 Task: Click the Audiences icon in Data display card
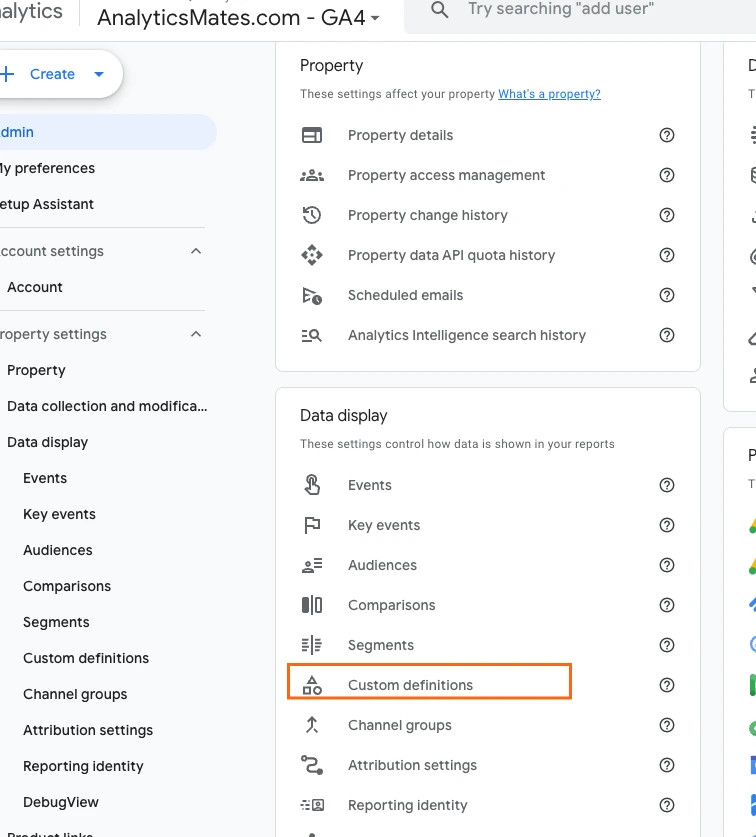[x=312, y=565]
